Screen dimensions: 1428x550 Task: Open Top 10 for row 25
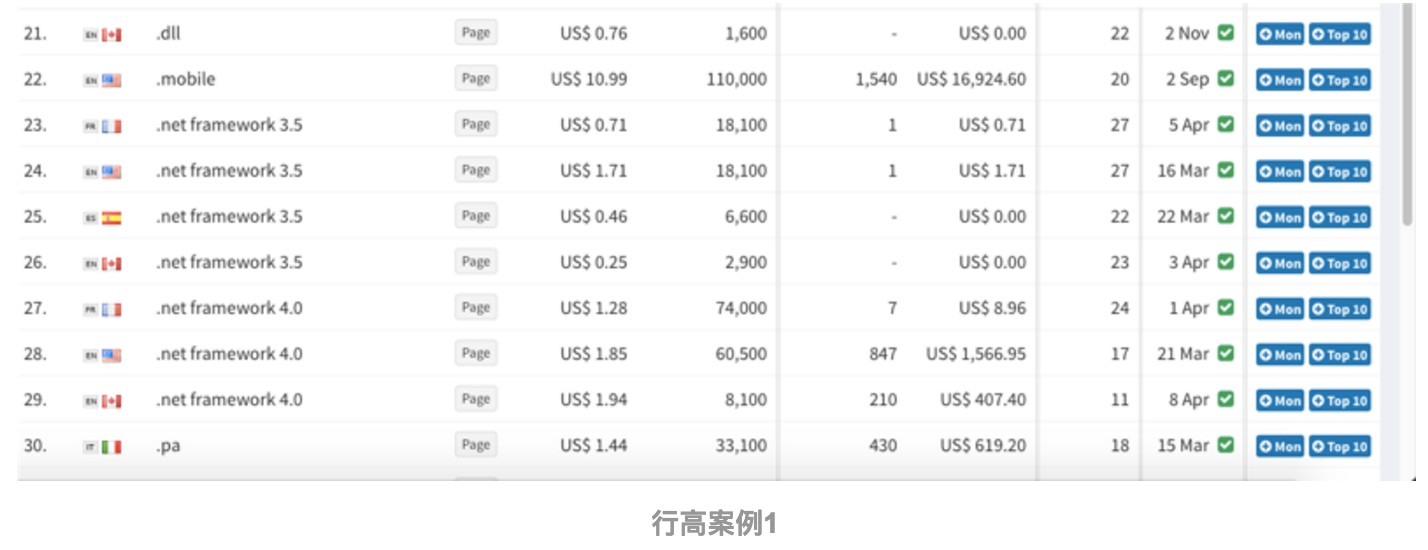point(1339,217)
